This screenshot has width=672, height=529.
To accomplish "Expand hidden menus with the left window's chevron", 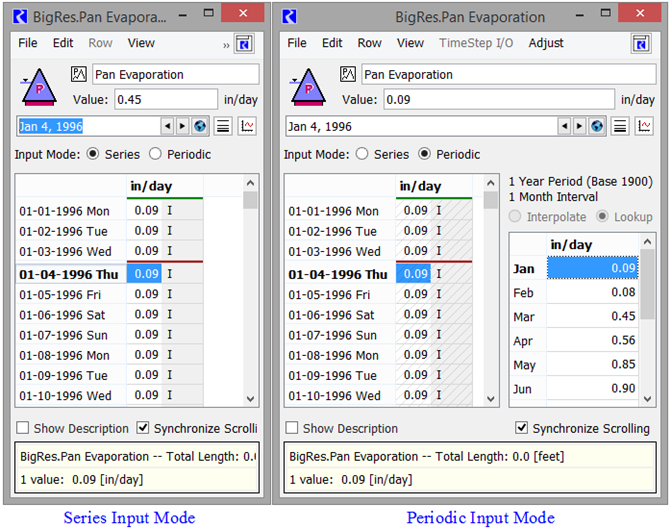I will point(226,44).
